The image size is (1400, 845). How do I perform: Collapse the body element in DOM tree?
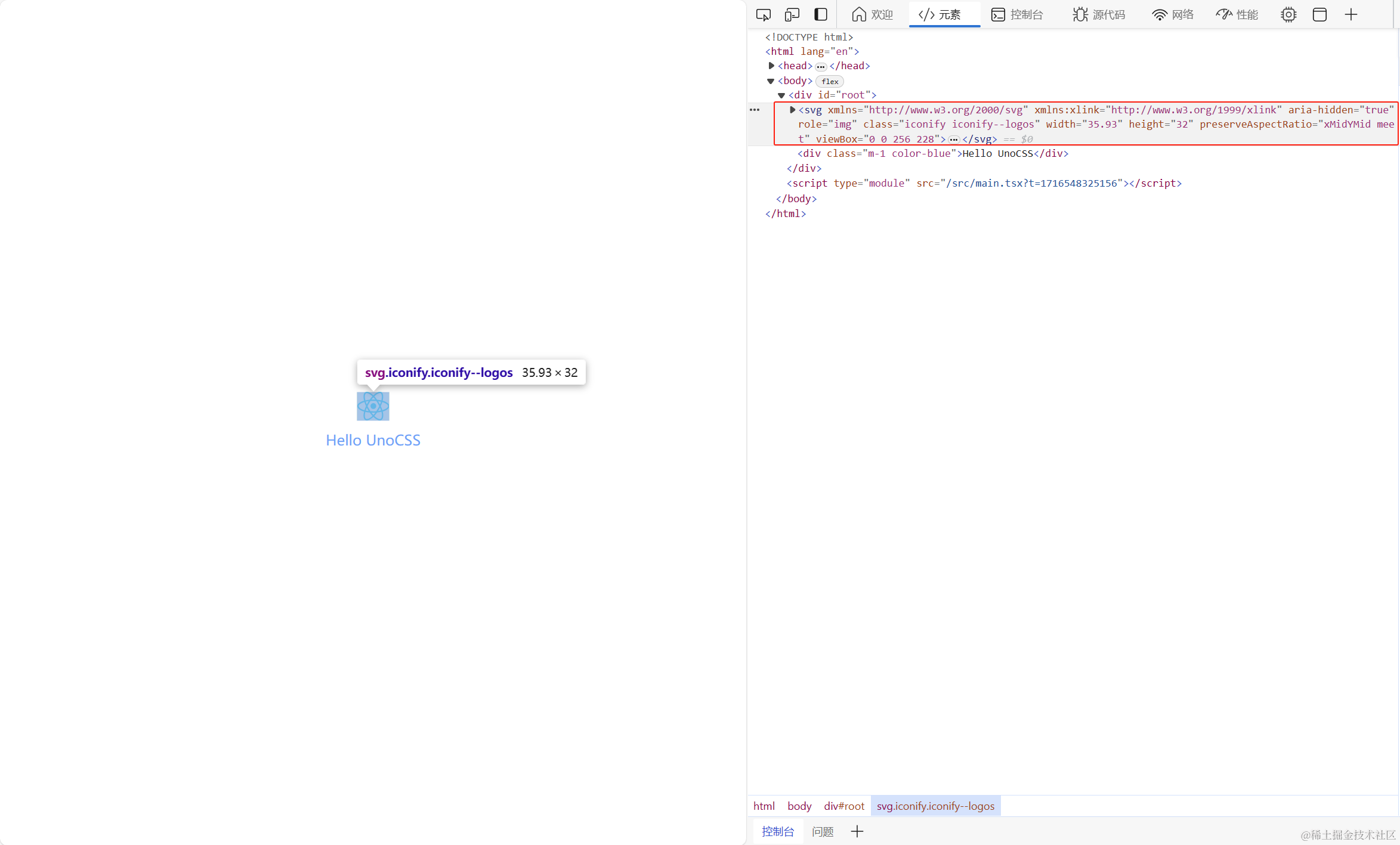coord(771,81)
